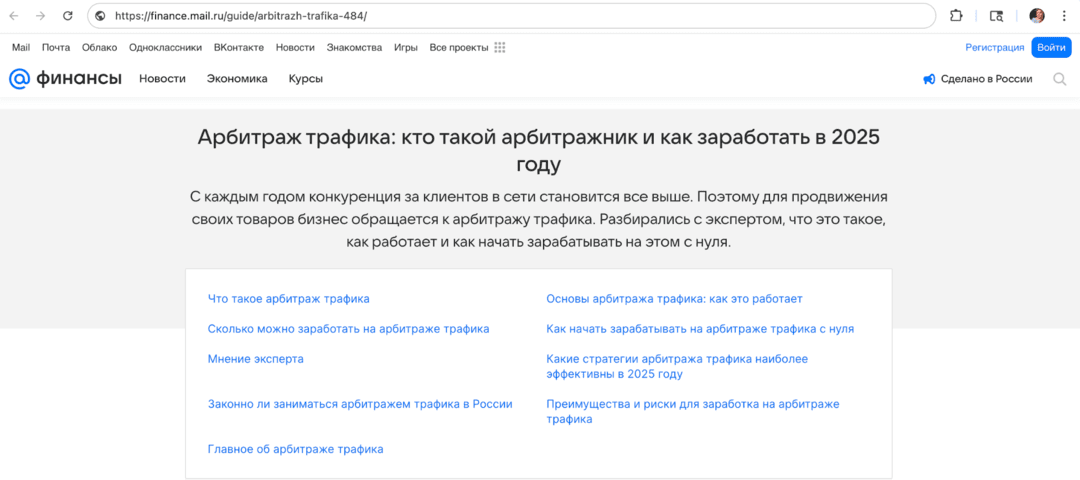Jump to Как начать зарабатывать с нуля
This screenshot has height=480, width=1080.
tap(700, 329)
